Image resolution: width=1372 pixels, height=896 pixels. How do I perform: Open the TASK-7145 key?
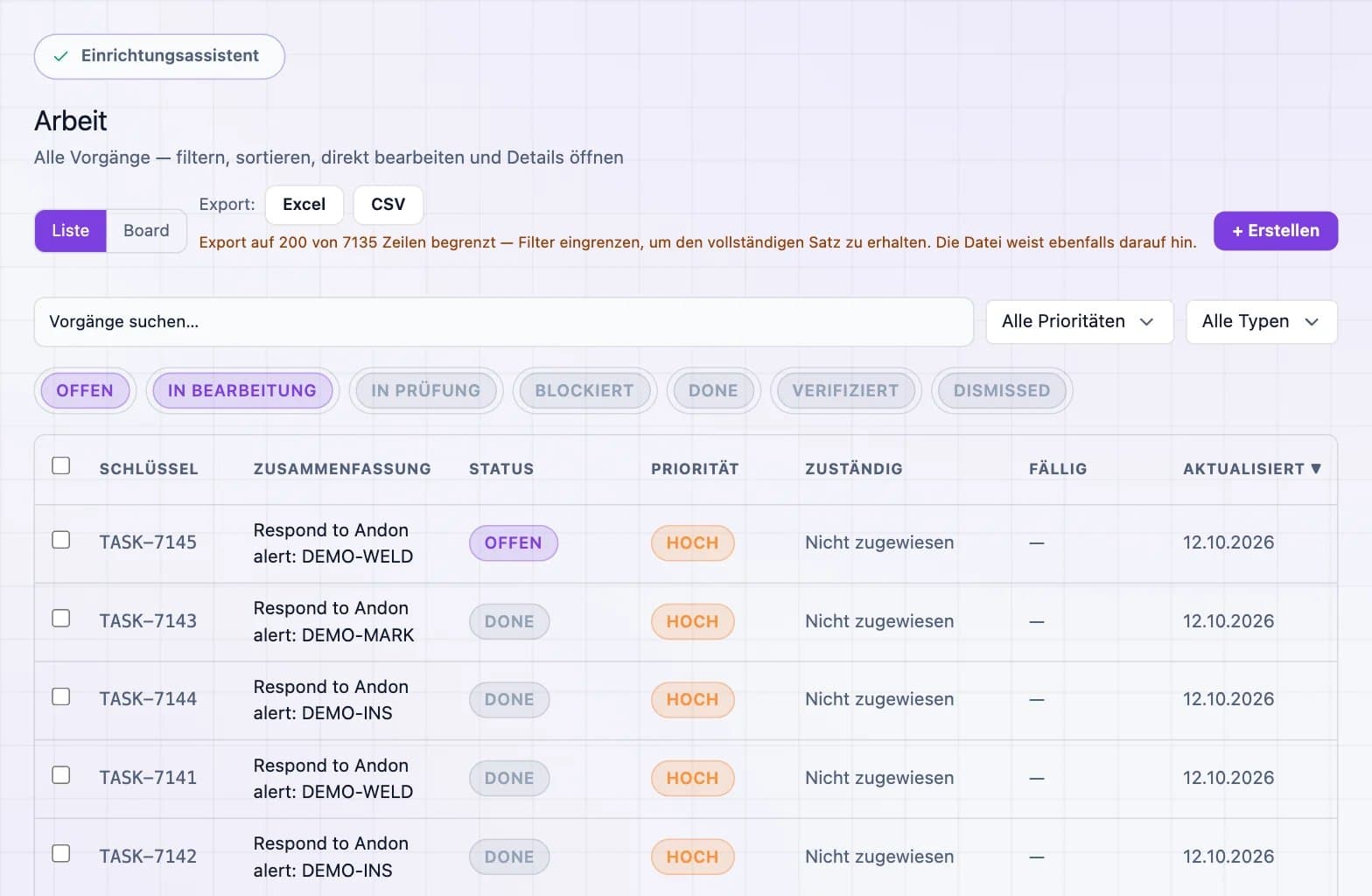tap(148, 542)
